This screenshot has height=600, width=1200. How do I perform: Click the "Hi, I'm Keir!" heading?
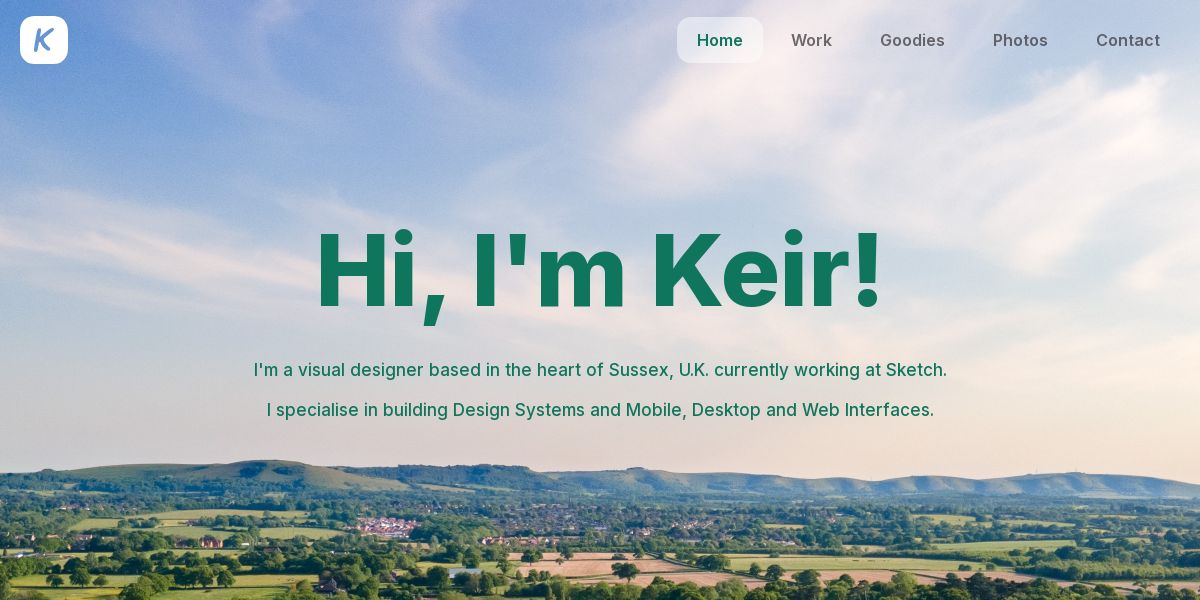[x=600, y=273]
